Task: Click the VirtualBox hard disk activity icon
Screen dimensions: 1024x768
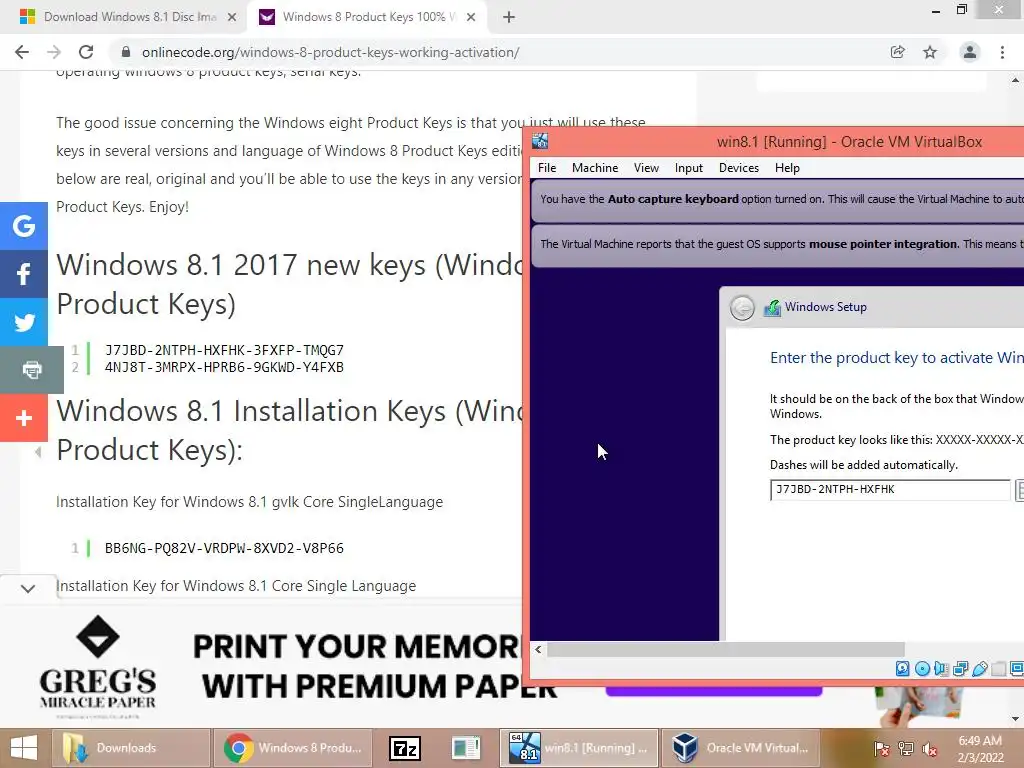Action: click(x=903, y=668)
